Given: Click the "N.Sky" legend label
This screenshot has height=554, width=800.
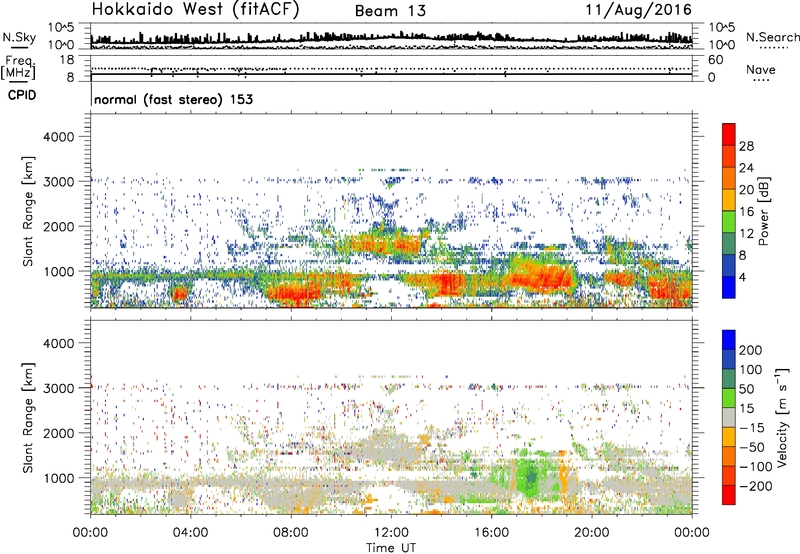Looking at the screenshot, I should [19, 37].
